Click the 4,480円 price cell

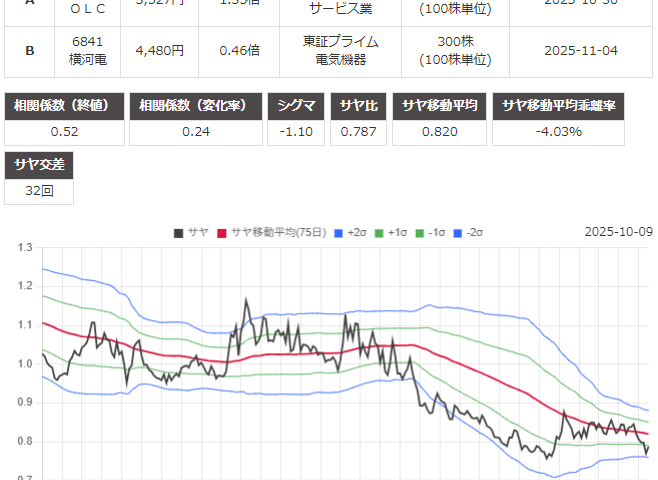[162, 50]
